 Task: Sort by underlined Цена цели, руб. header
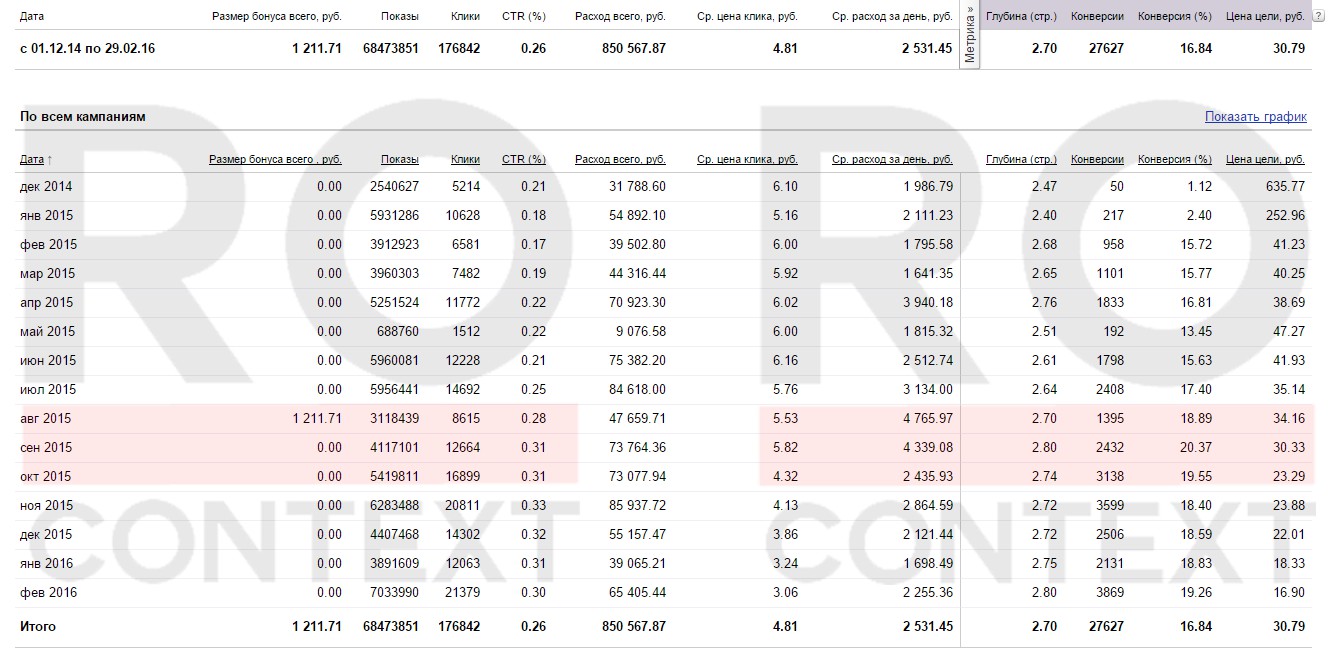point(1265,159)
